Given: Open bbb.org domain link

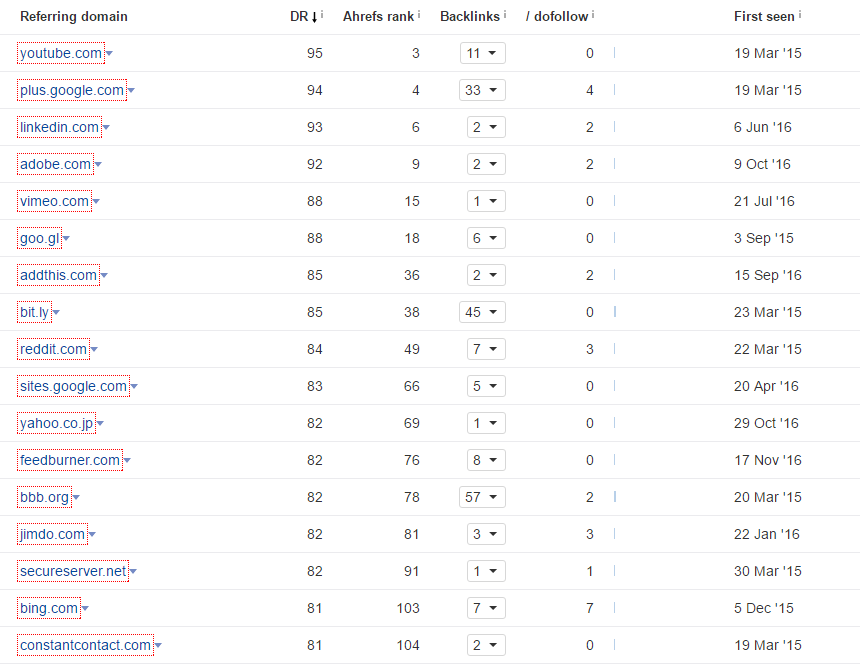Looking at the screenshot, I should point(44,497).
